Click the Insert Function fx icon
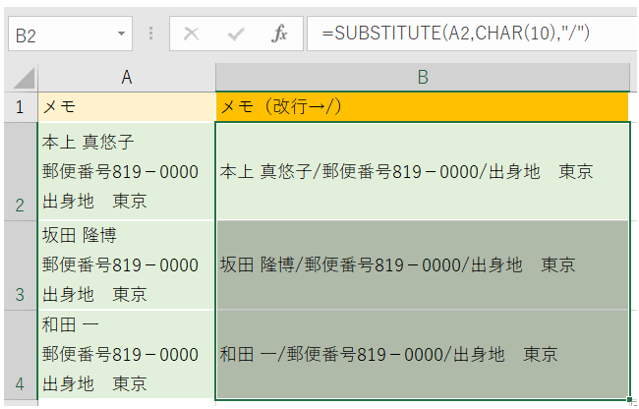 [280, 34]
